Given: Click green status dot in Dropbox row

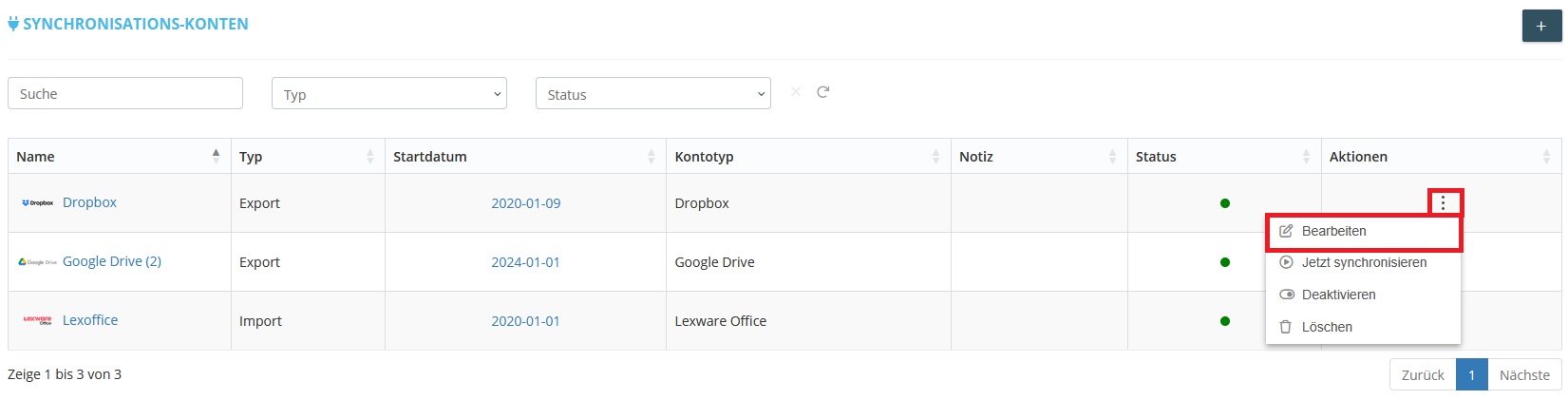Looking at the screenshot, I should pos(1225,203).
